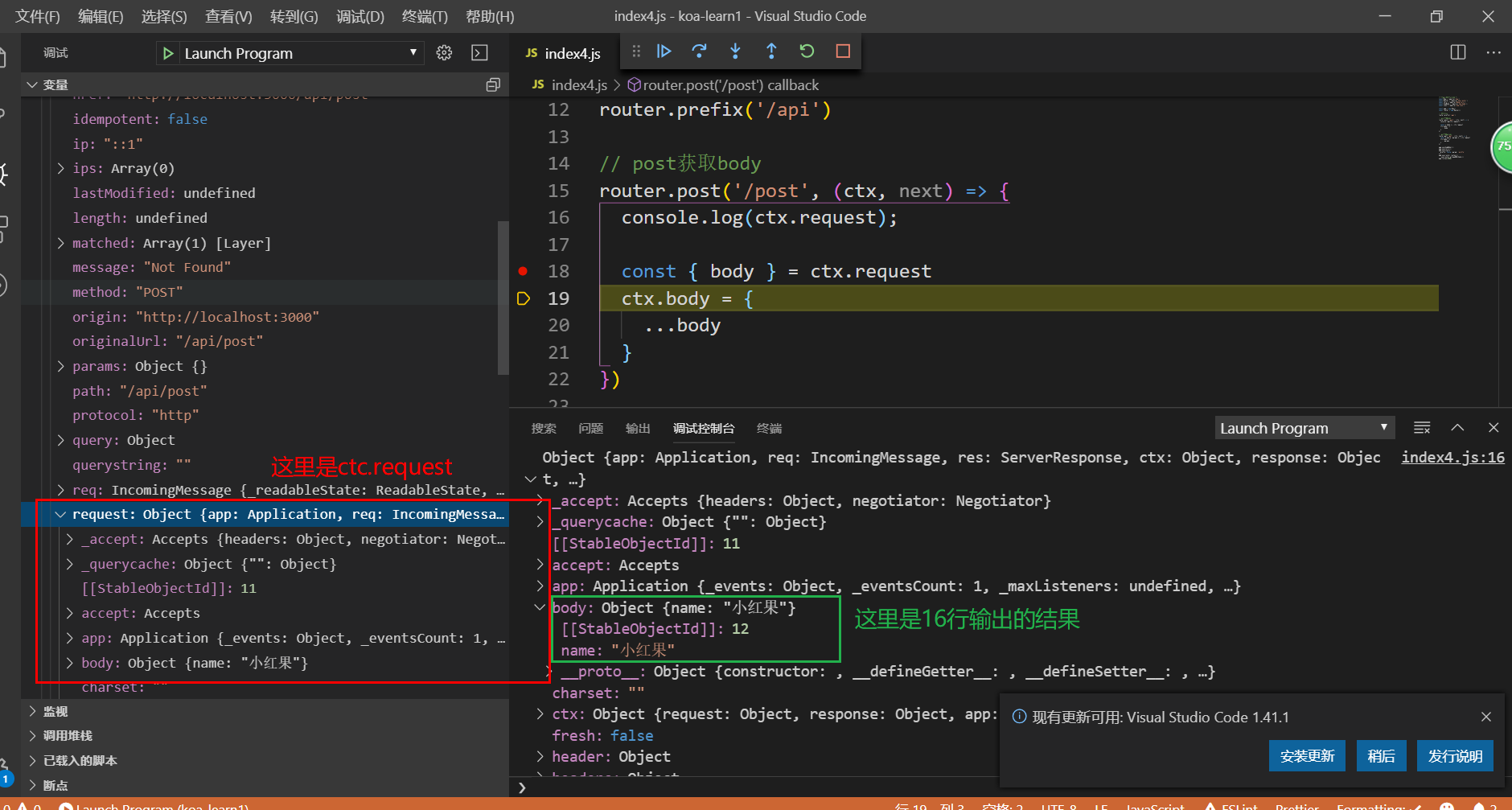The height and width of the screenshot is (810, 1512).
Task: Open the 编辑(E) menu
Action: point(101,16)
